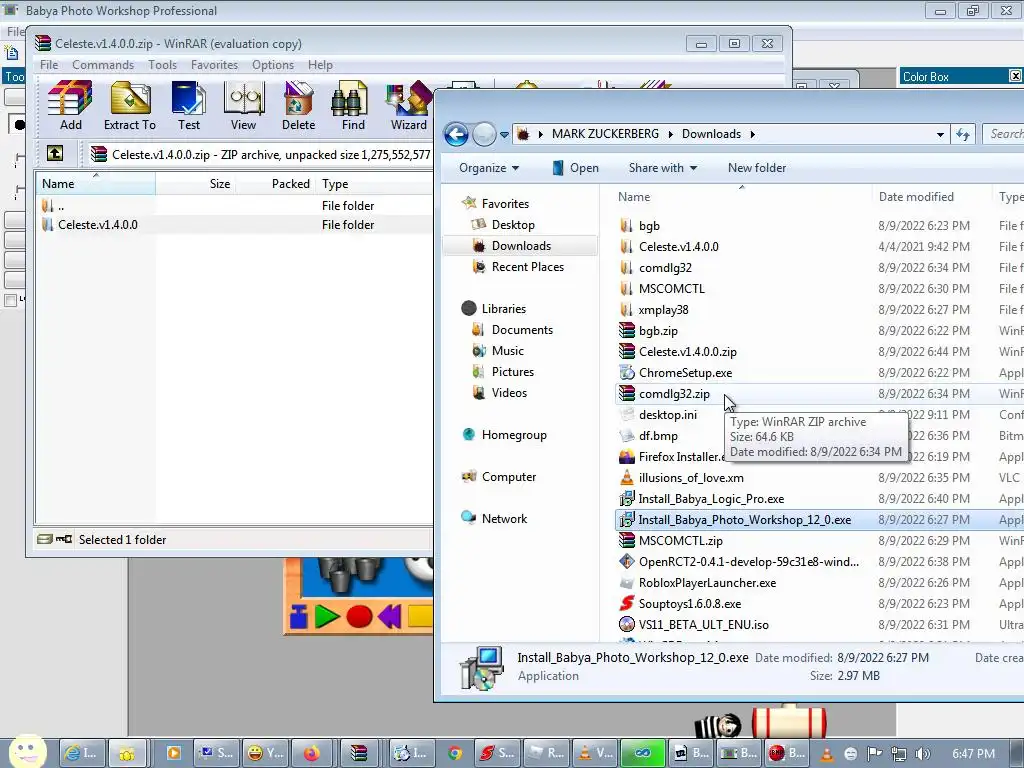Click the Extract To icon in WinRAR
Viewport: 1024px width, 768px height.
click(x=130, y=105)
